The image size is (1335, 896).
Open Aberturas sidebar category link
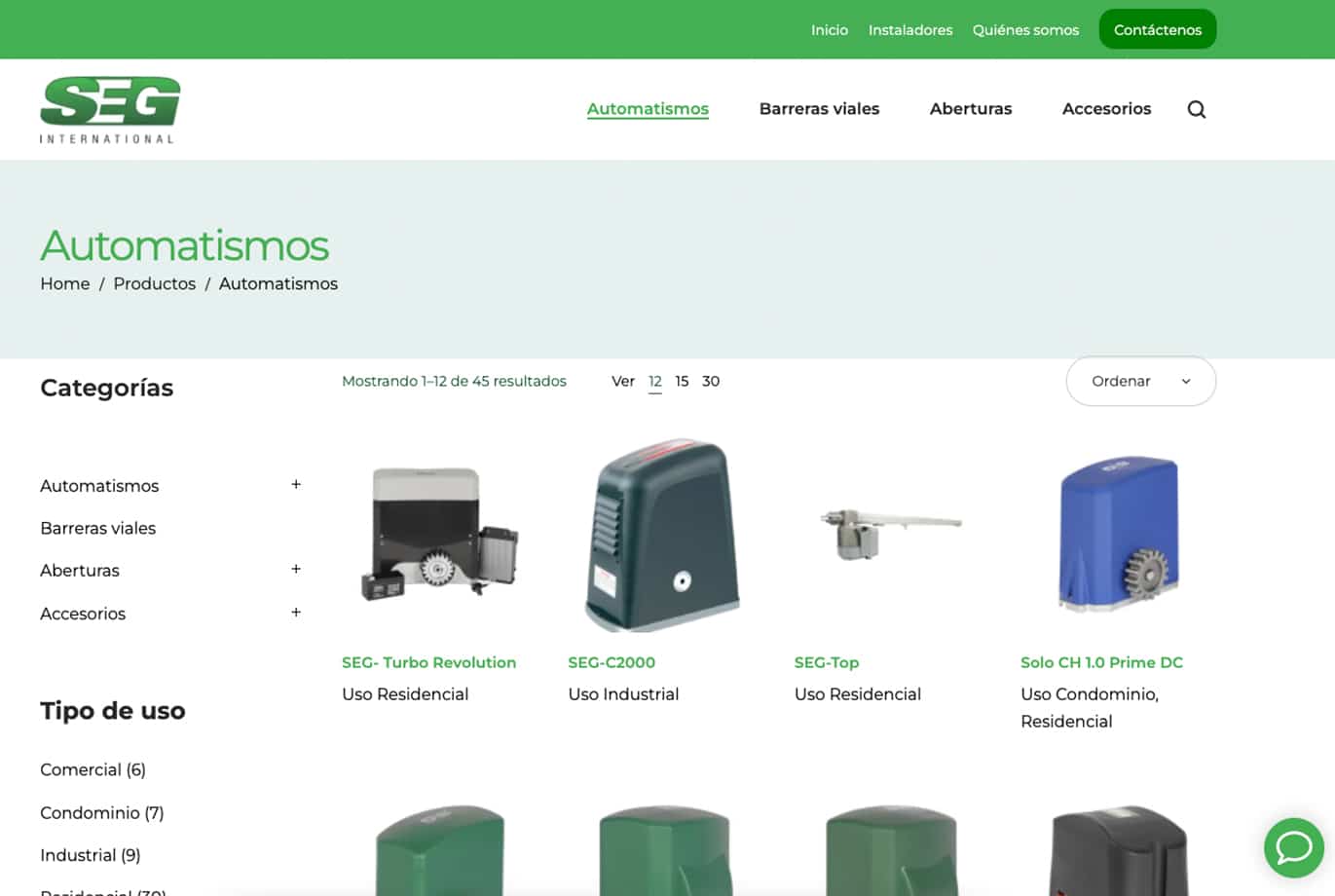pos(80,571)
